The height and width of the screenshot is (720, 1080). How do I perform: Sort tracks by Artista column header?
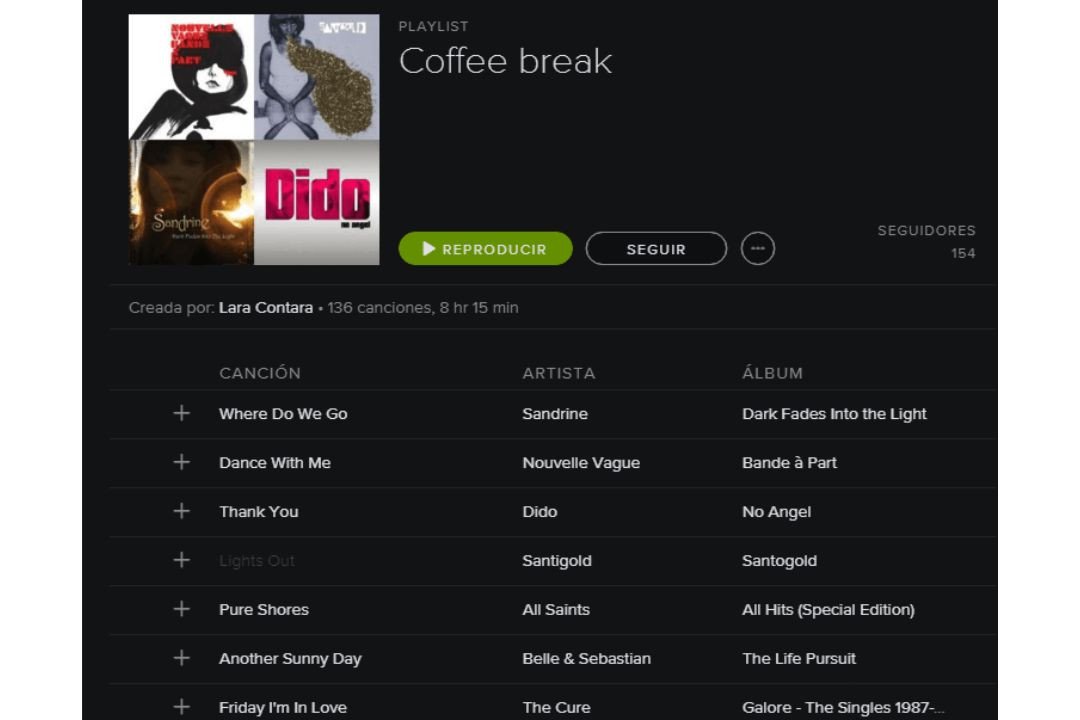coord(559,373)
